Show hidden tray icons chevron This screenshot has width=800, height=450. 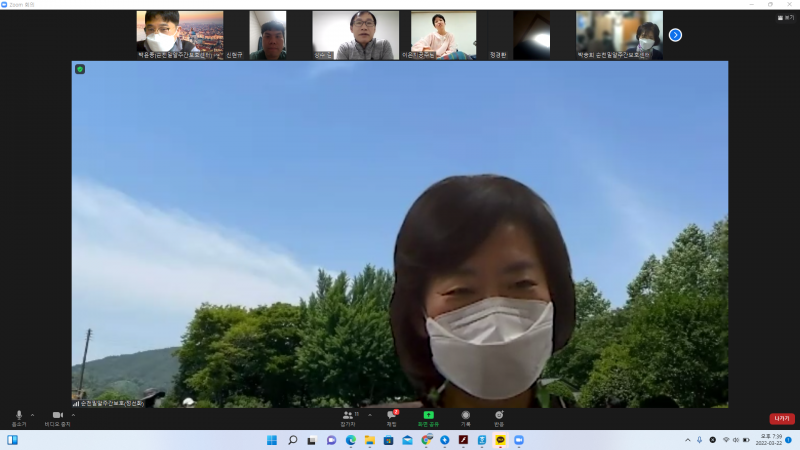point(687,440)
